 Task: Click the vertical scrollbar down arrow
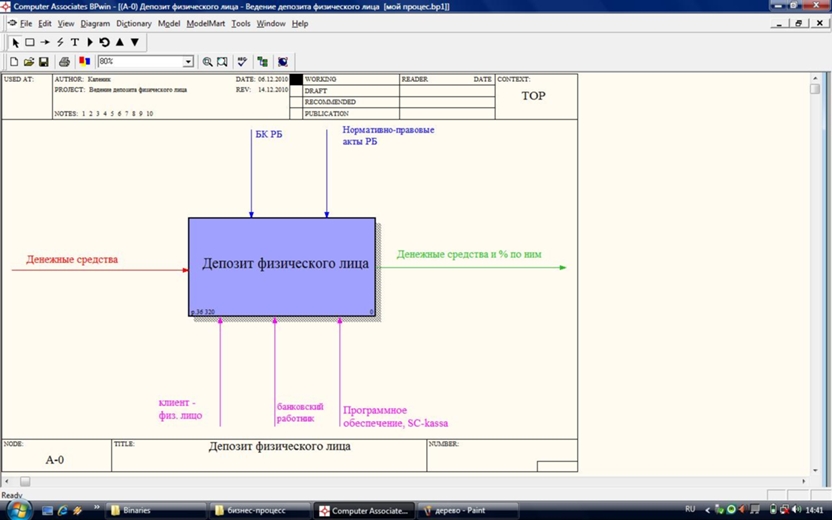[816, 471]
